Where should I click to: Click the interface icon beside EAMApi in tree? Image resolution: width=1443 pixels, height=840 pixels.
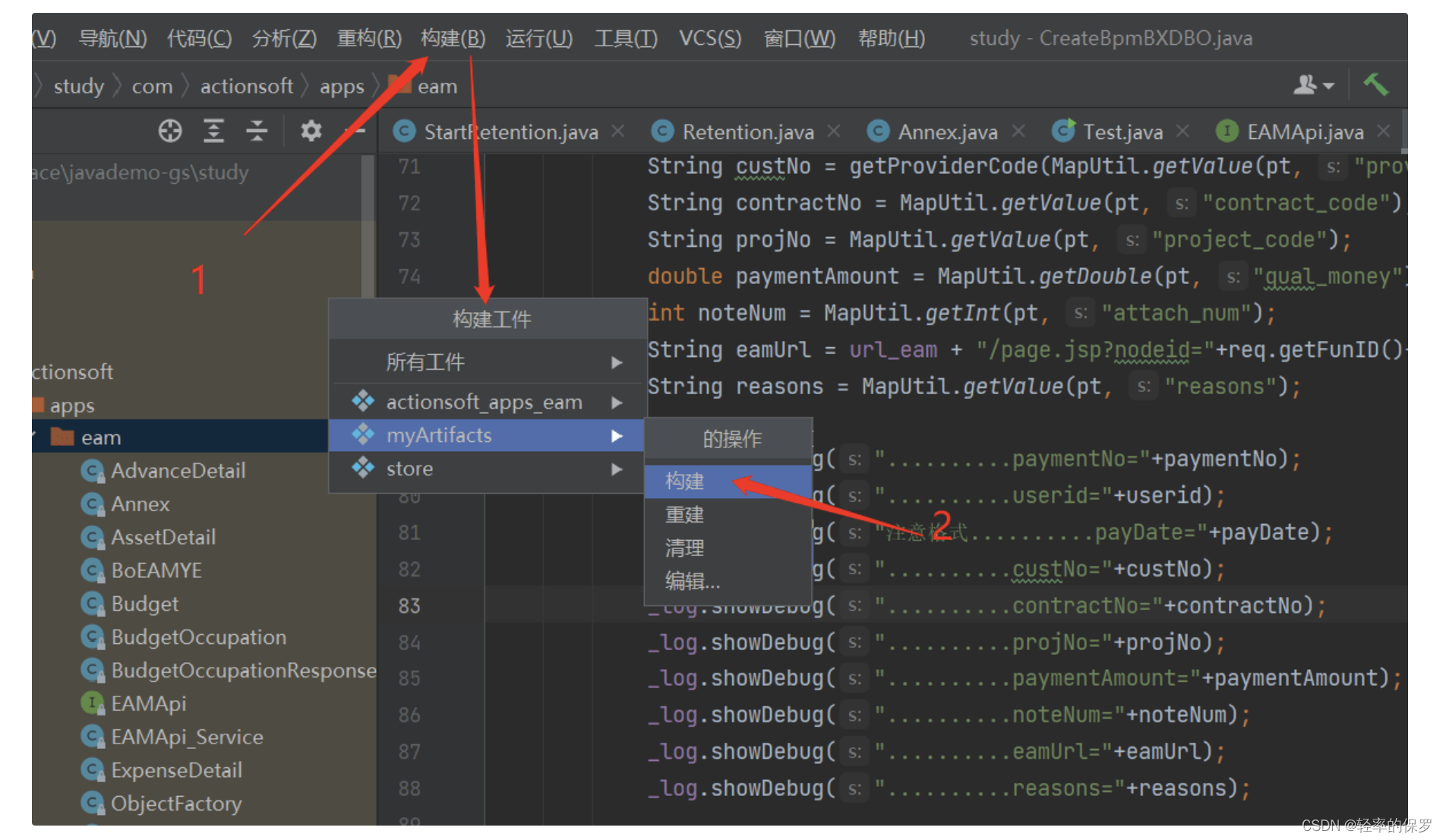coord(93,703)
